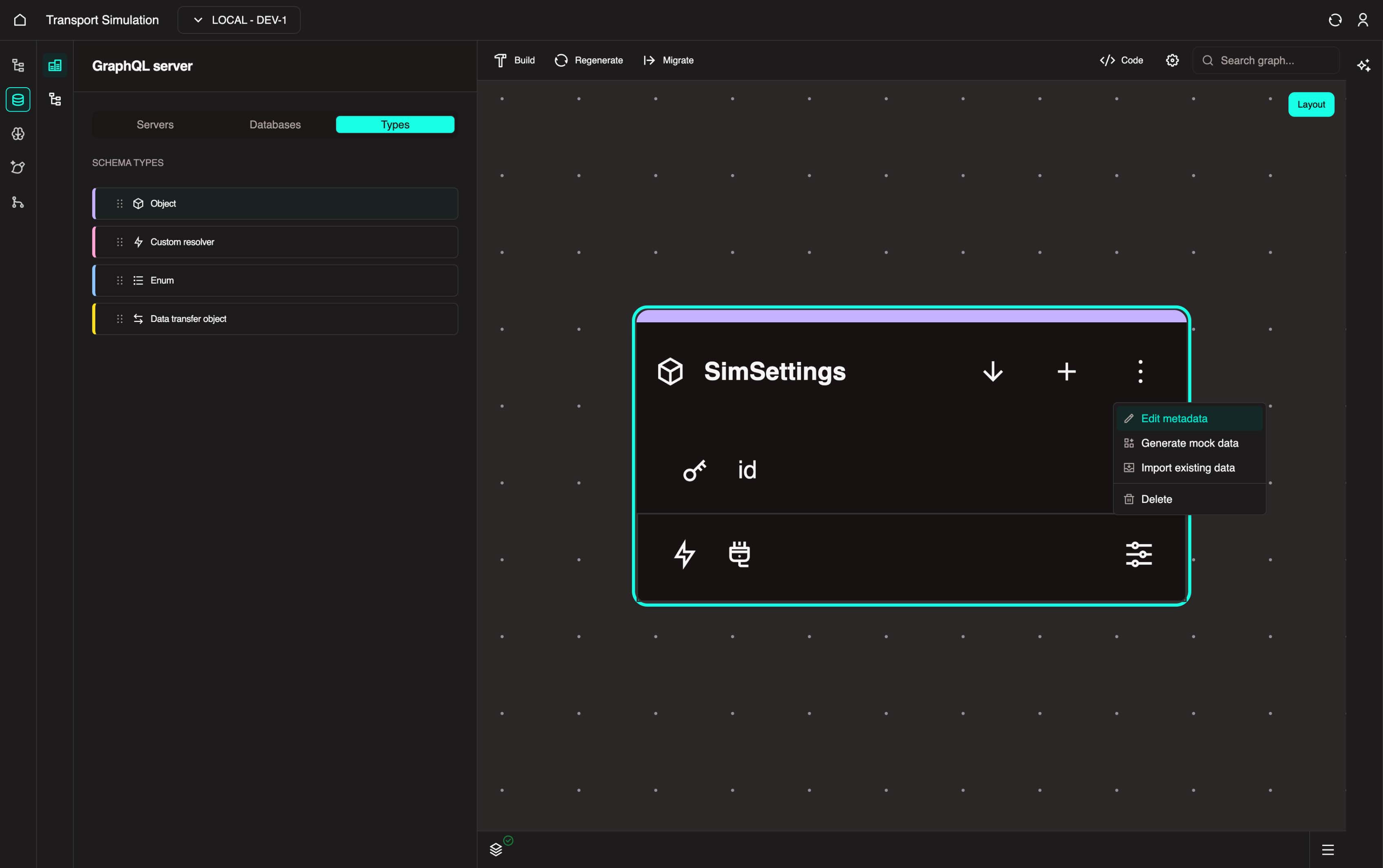Select the Object schema type
The height and width of the screenshot is (868, 1383).
pyautogui.click(x=275, y=204)
